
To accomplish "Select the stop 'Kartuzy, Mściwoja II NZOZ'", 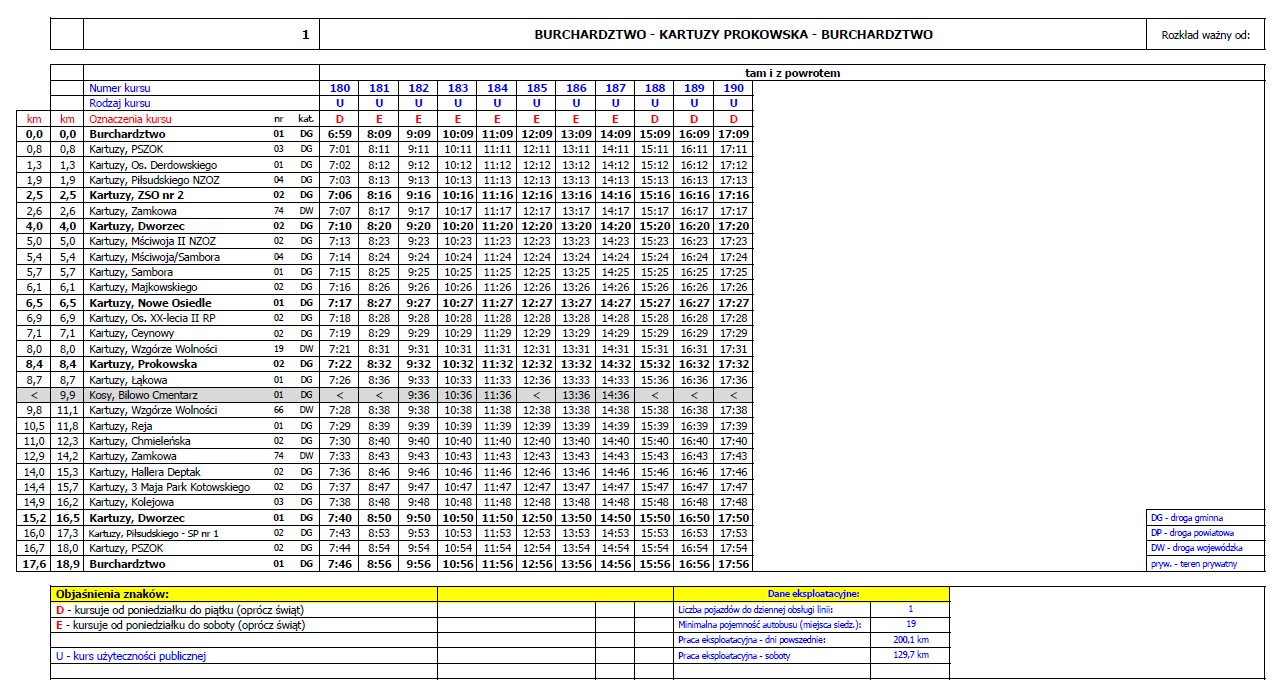I will (152, 241).
